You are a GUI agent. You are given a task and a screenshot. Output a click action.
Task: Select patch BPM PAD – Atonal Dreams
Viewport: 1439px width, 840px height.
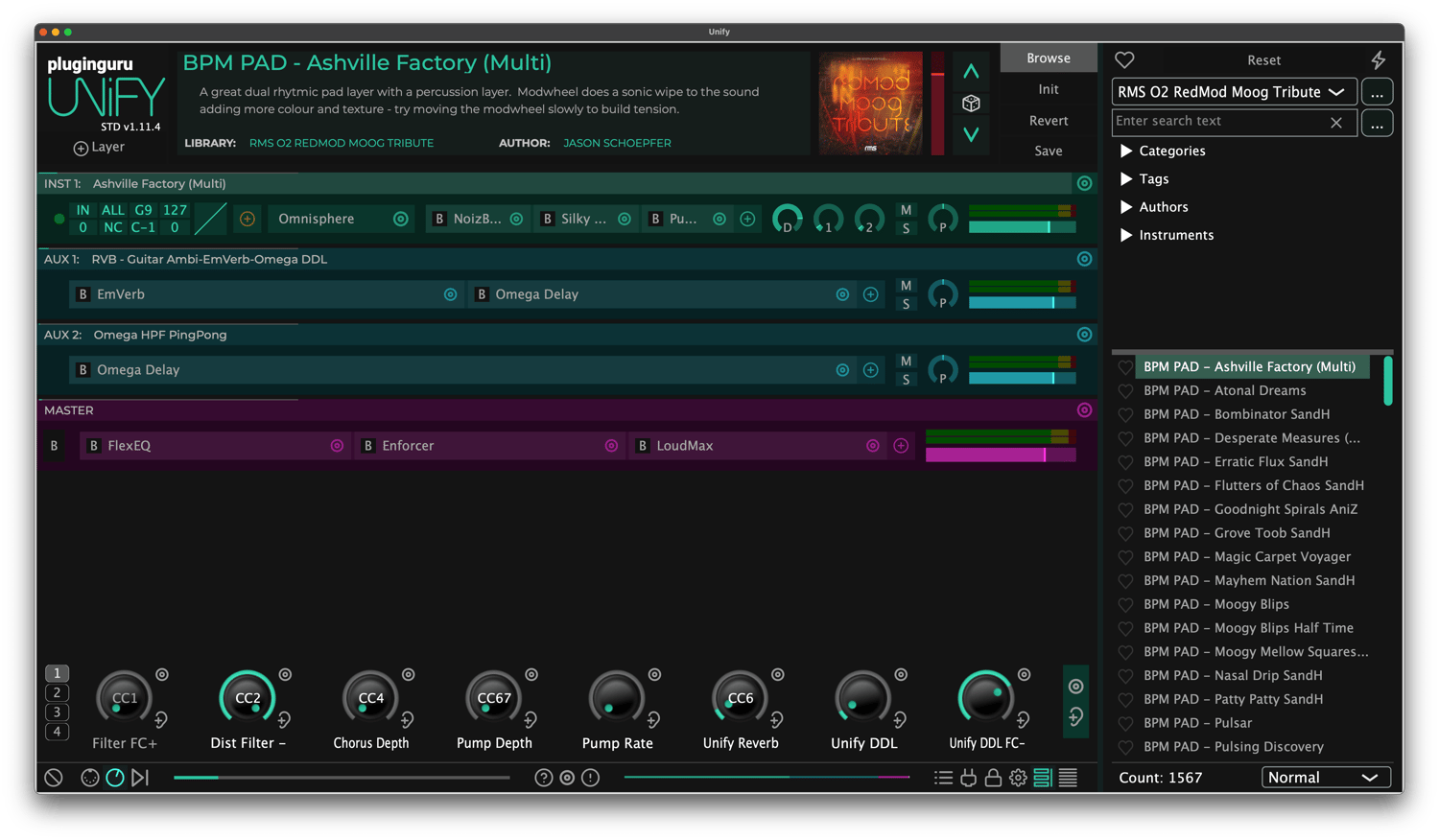(x=1224, y=391)
